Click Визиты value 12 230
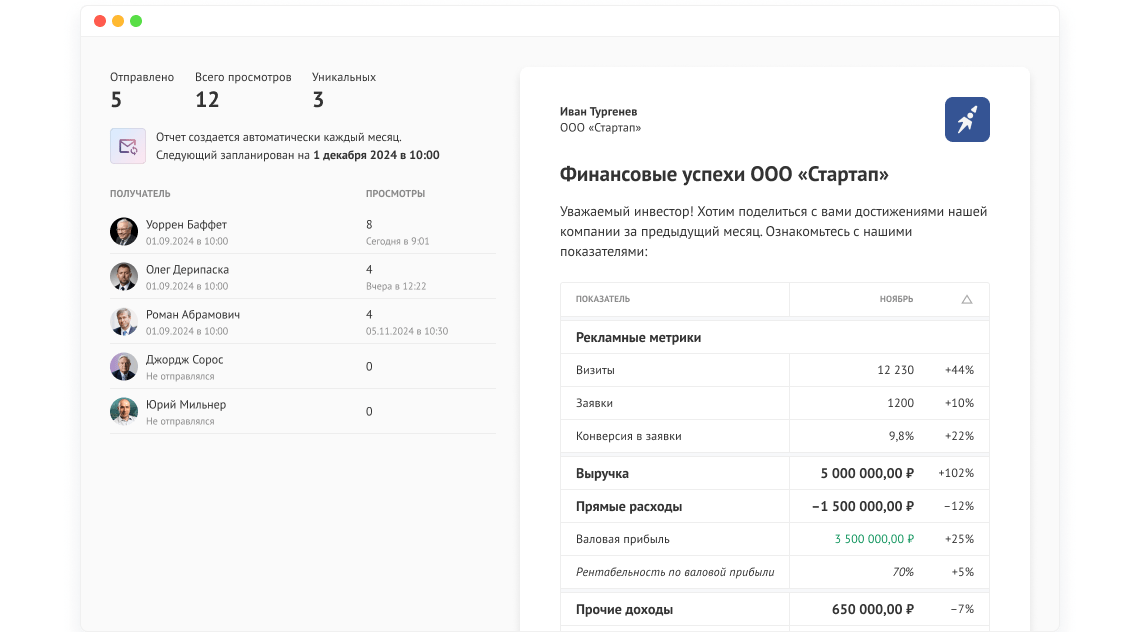 click(x=896, y=370)
